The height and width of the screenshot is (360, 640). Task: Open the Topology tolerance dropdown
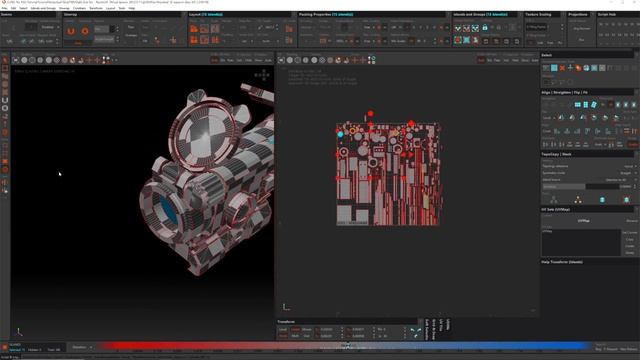coord(630,166)
